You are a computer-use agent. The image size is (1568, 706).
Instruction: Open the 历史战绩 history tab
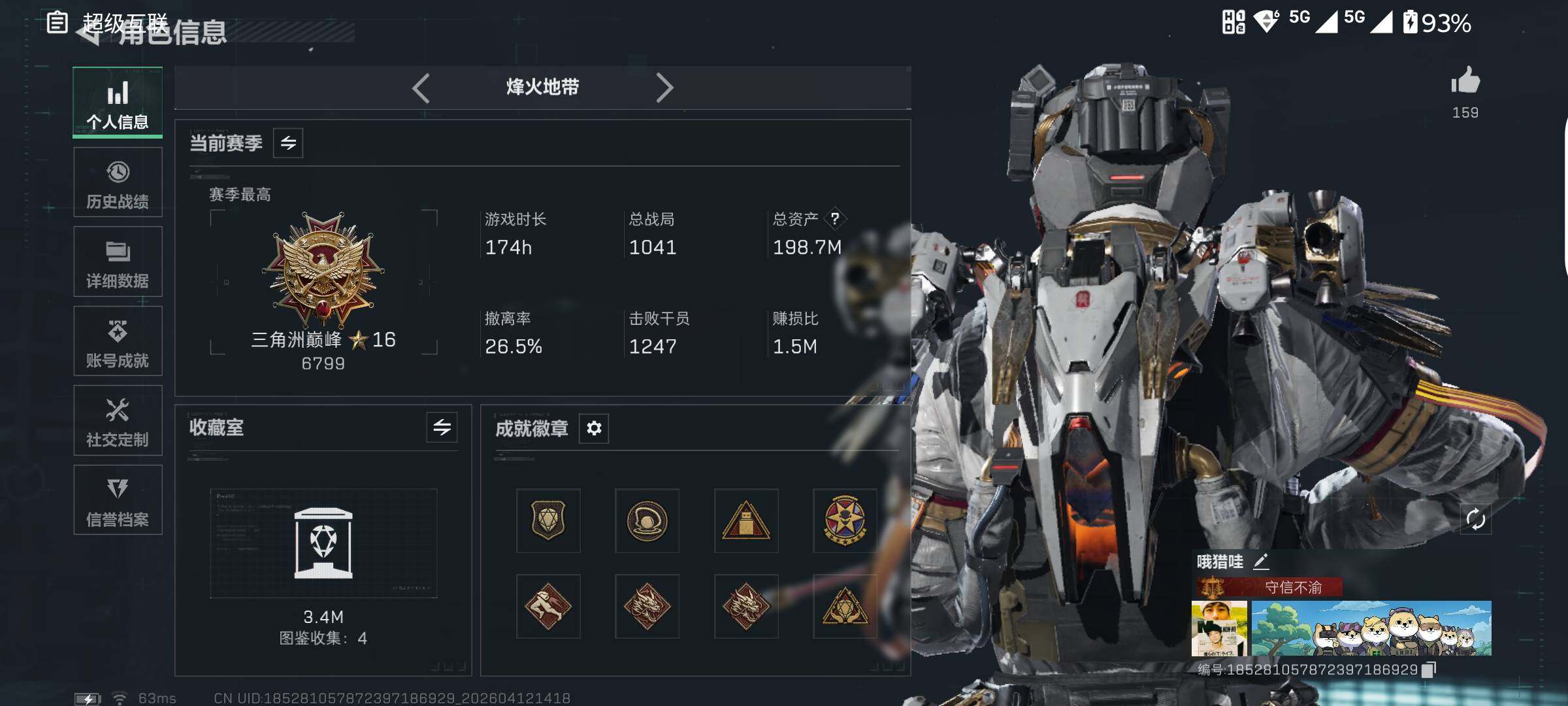coord(118,182)
